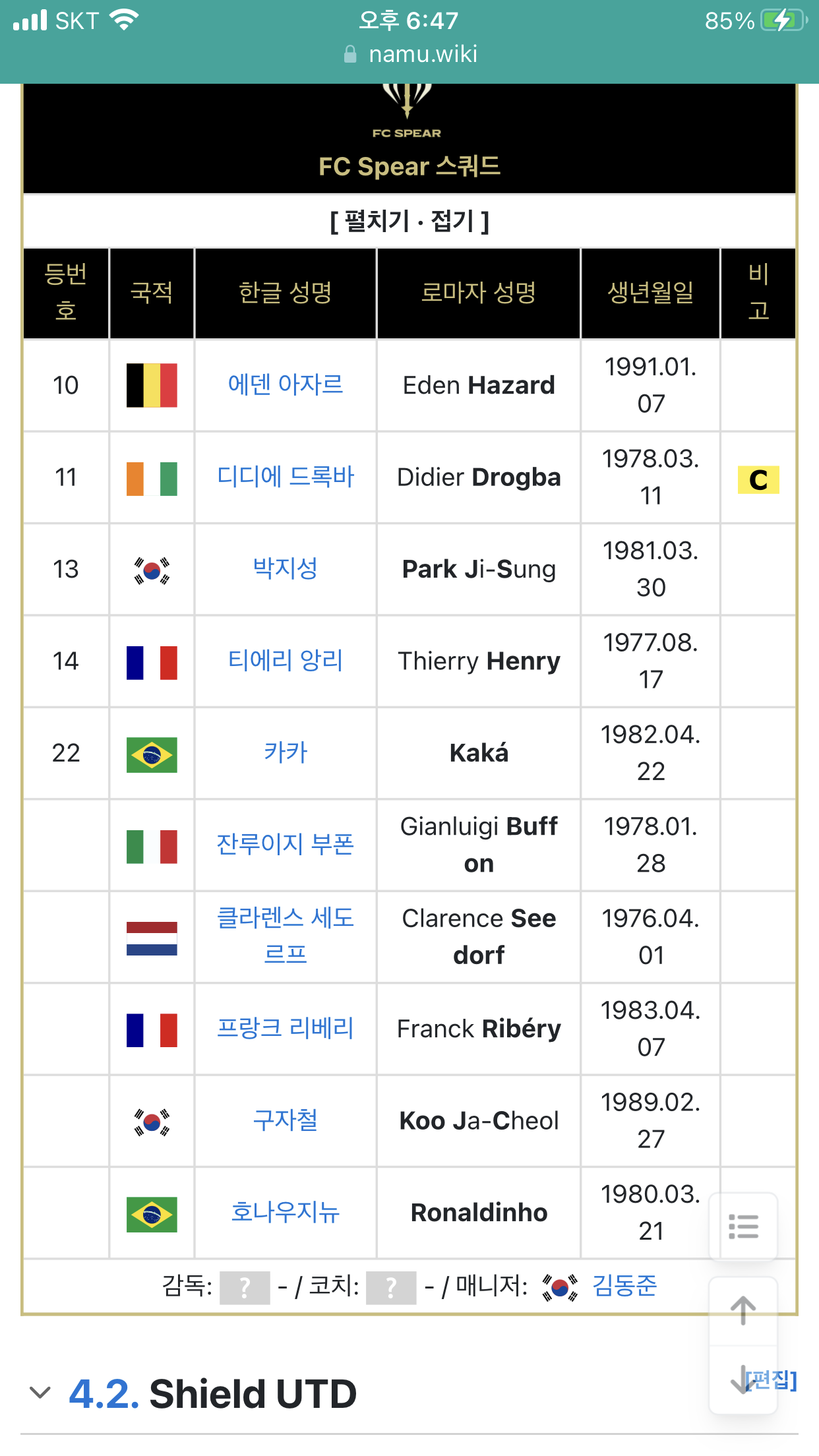Click the yellow captain C badge

[758, 479]
